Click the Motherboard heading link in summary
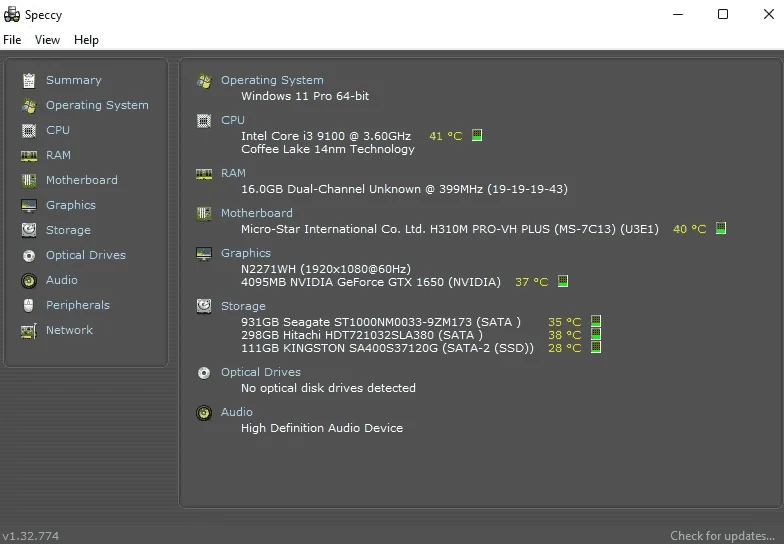784x548 pixels. coord(256,213)
